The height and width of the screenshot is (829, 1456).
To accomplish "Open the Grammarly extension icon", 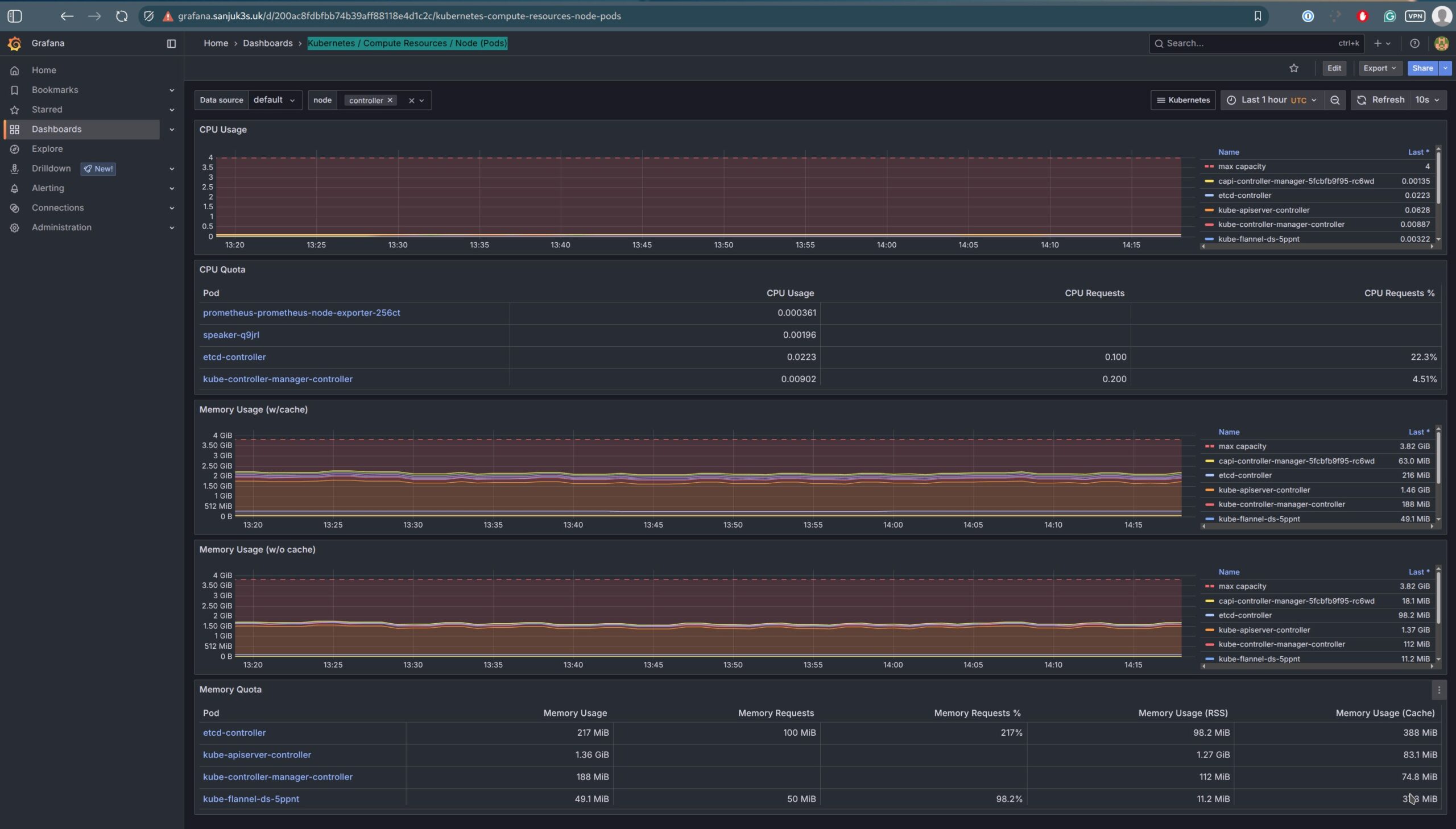I will [x=1389, y=16].
